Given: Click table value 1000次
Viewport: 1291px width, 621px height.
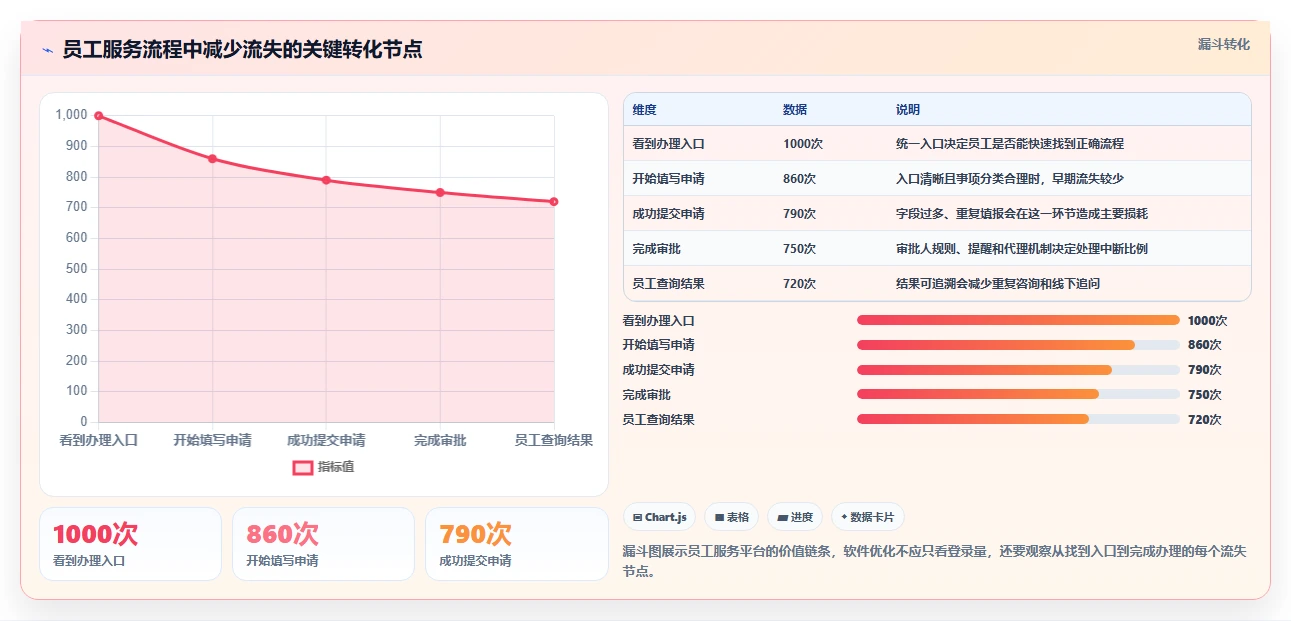Looking at the screenshot, I should pos(803,144).
